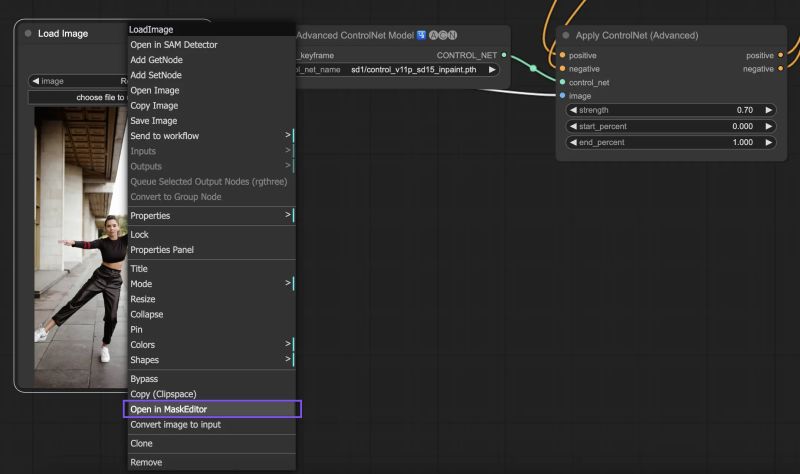The width and height of the screenshot is (800, 474).
Task: Increase start_percent with right arrow
Action: (x=768, y=126)
